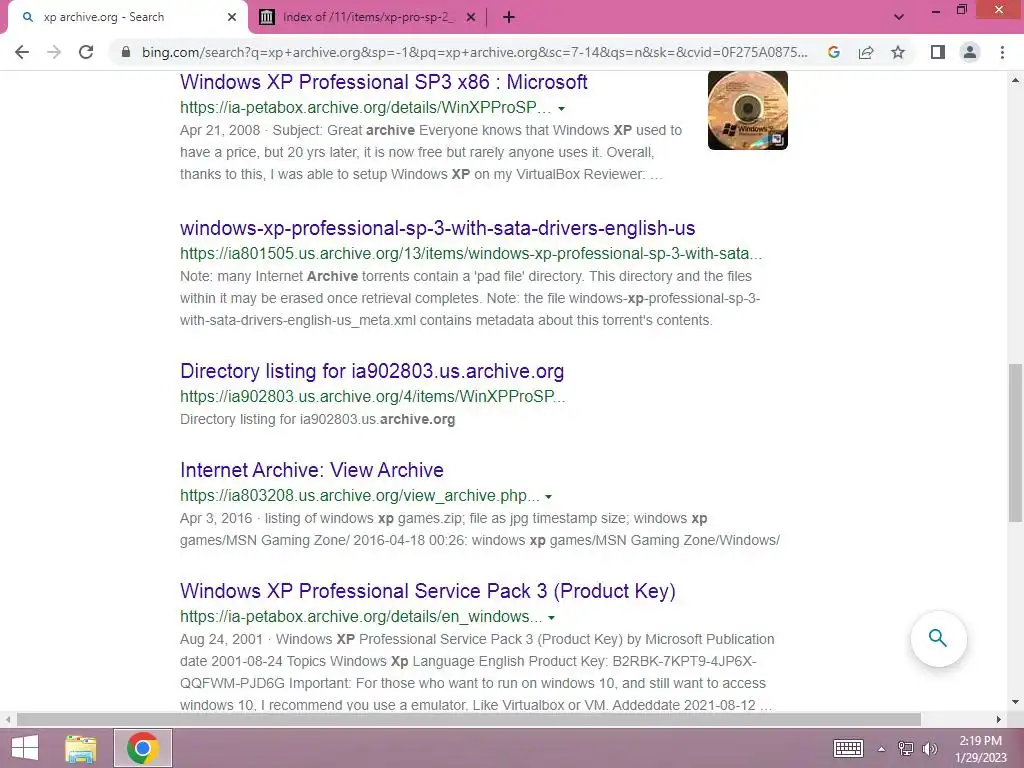The width and height of the screenshot is (1024, 768).
Task: Click the ia-petabox.archive.org/details/en_windows green URL
Action: [361, 616]
